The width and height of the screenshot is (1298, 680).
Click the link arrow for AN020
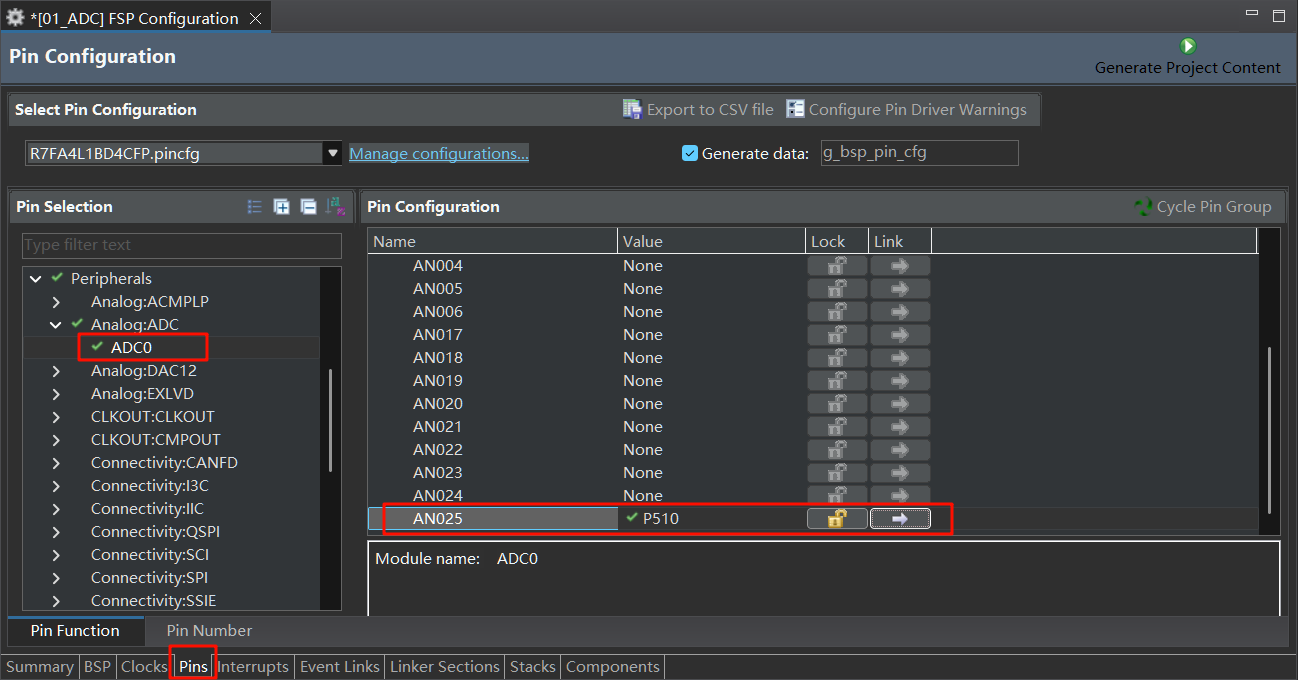tap(900, 403)
